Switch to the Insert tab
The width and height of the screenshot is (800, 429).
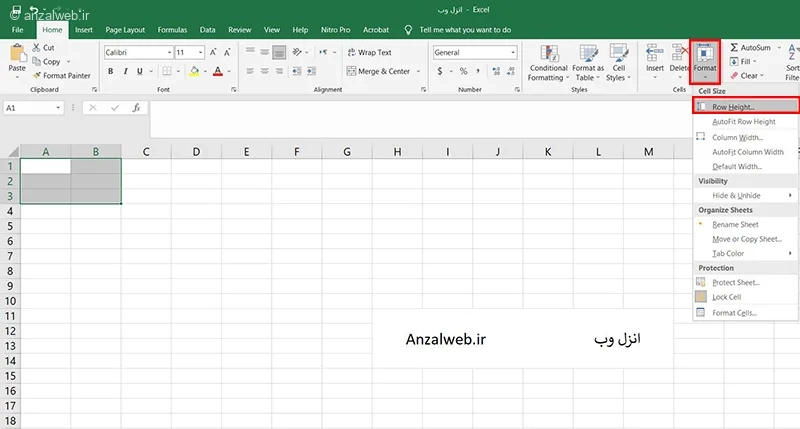84,30
